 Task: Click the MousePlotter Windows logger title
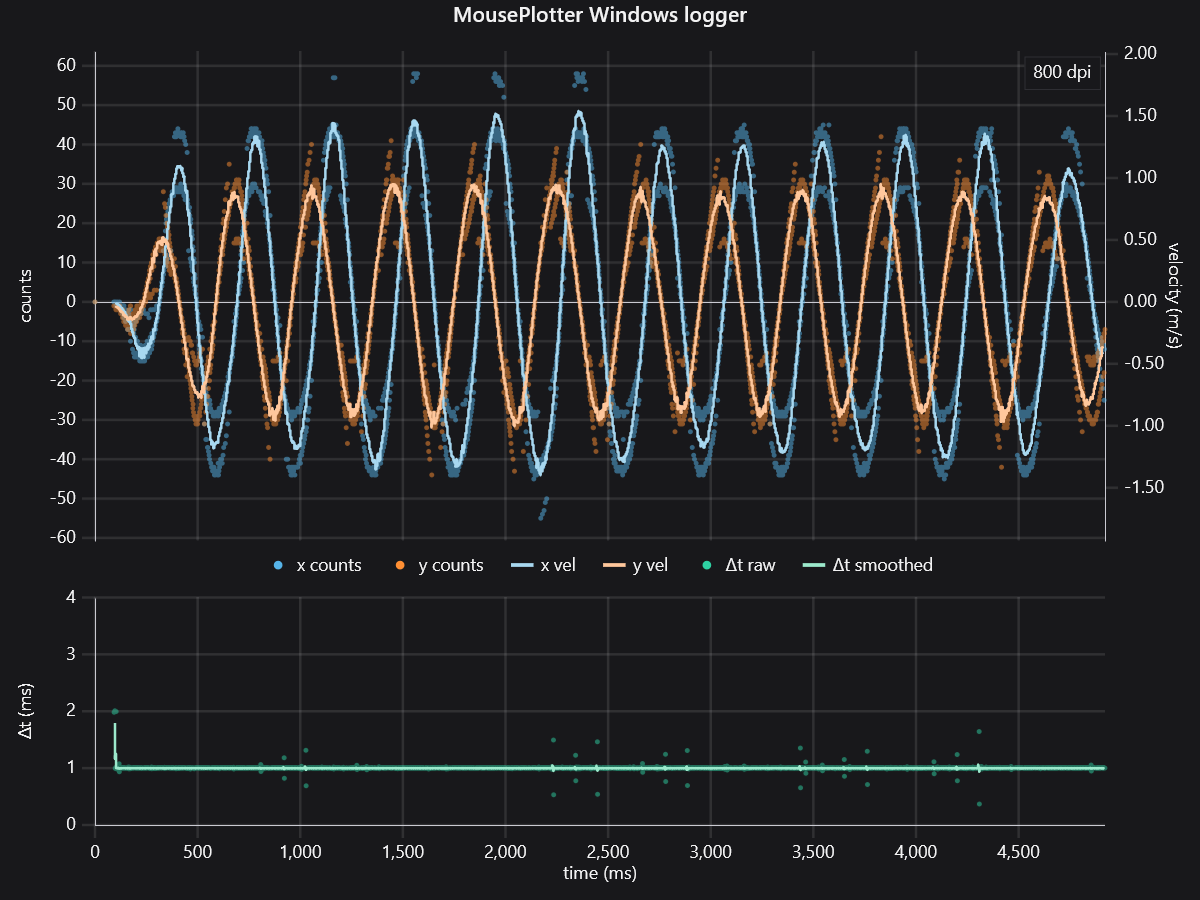pyautogui.click(x=600, y=15)
